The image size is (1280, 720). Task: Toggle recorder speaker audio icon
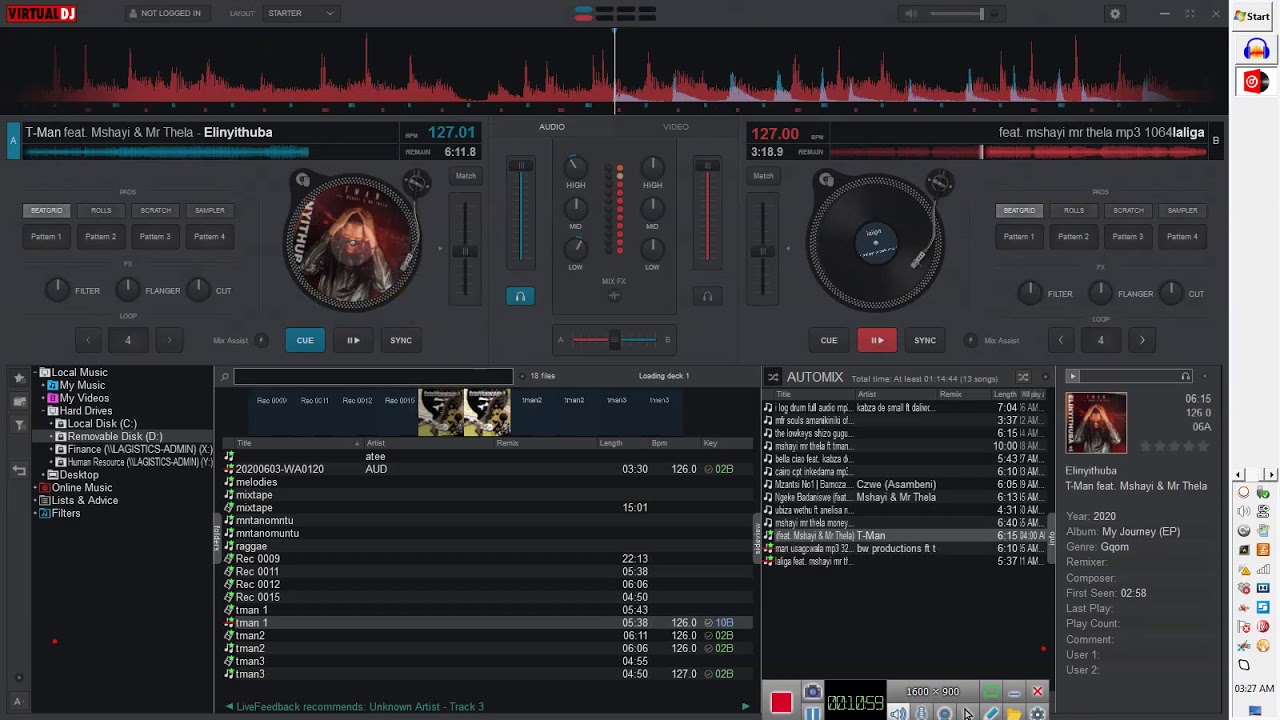pos(898,713)
